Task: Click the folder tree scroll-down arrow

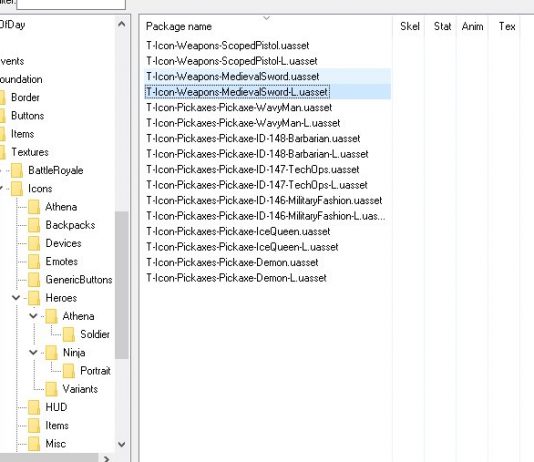Action: point(122,444)
